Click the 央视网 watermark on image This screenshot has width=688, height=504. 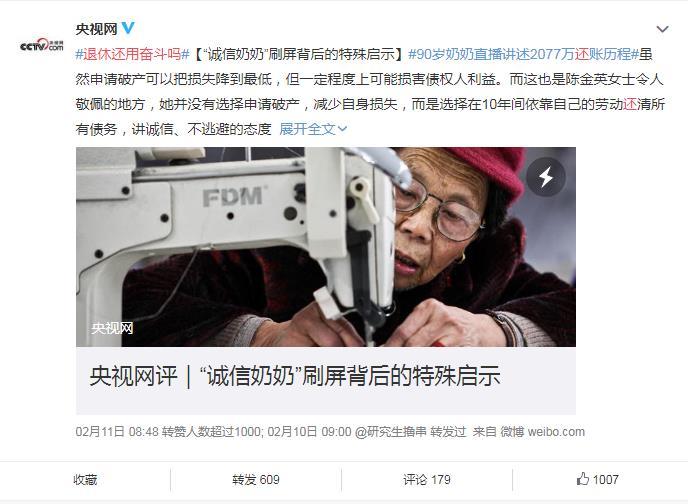112,328
